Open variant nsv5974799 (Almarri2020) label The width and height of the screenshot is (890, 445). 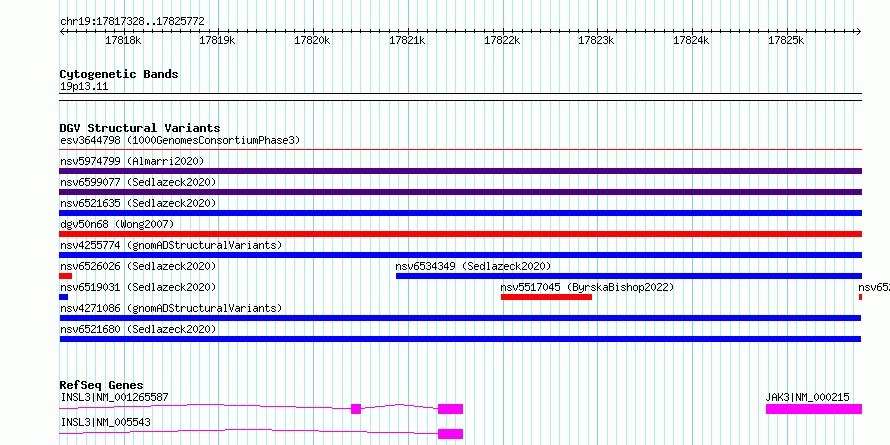click(x=132, y=161)
